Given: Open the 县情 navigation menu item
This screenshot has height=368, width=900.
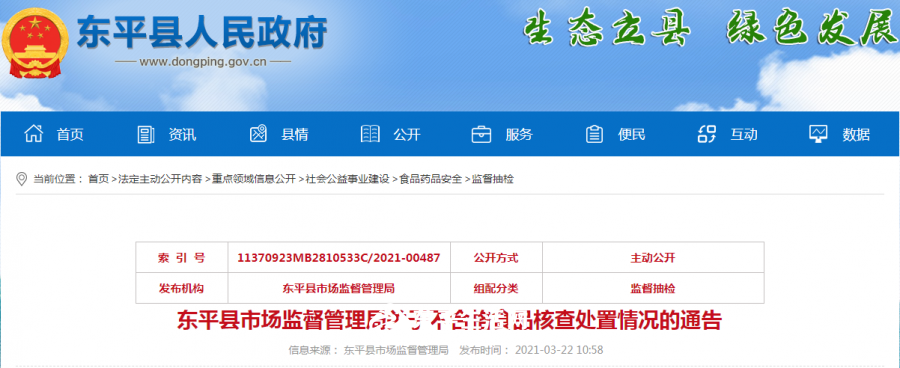Looking at the screenshot, I should [x=294, y=134].
